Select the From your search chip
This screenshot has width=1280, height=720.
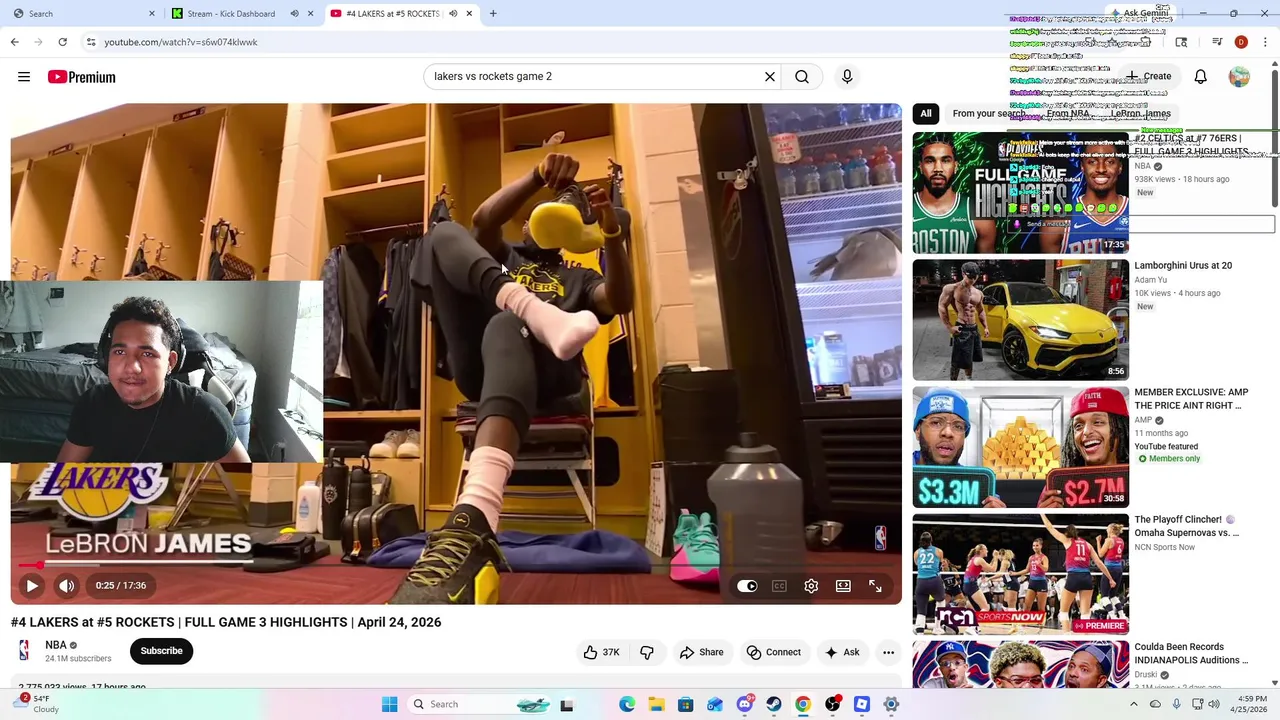[x=988, y=113]
